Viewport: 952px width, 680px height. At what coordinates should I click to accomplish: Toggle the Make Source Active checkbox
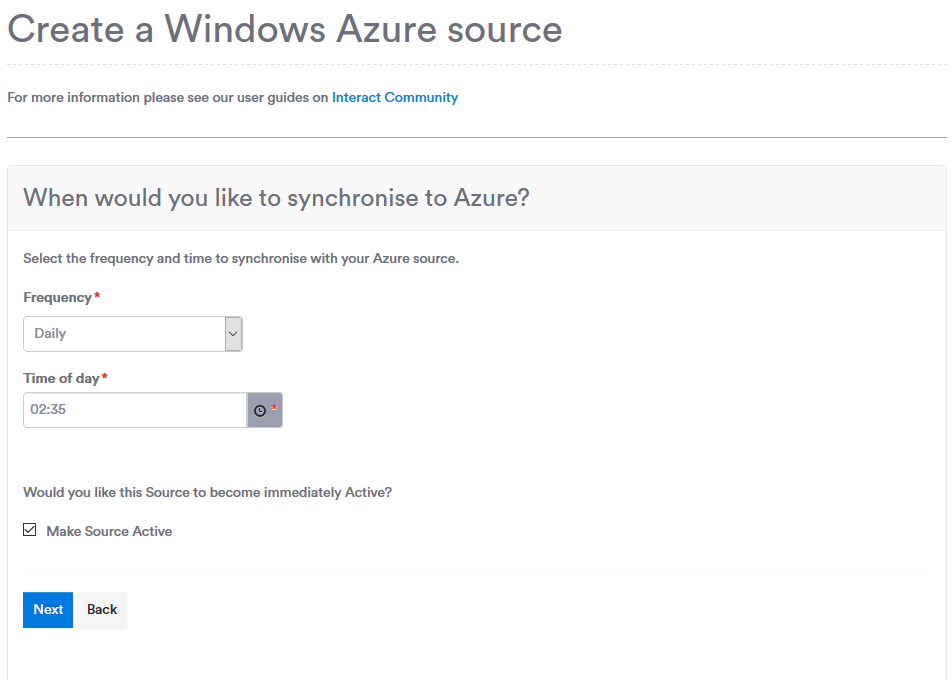pos(30,530)
